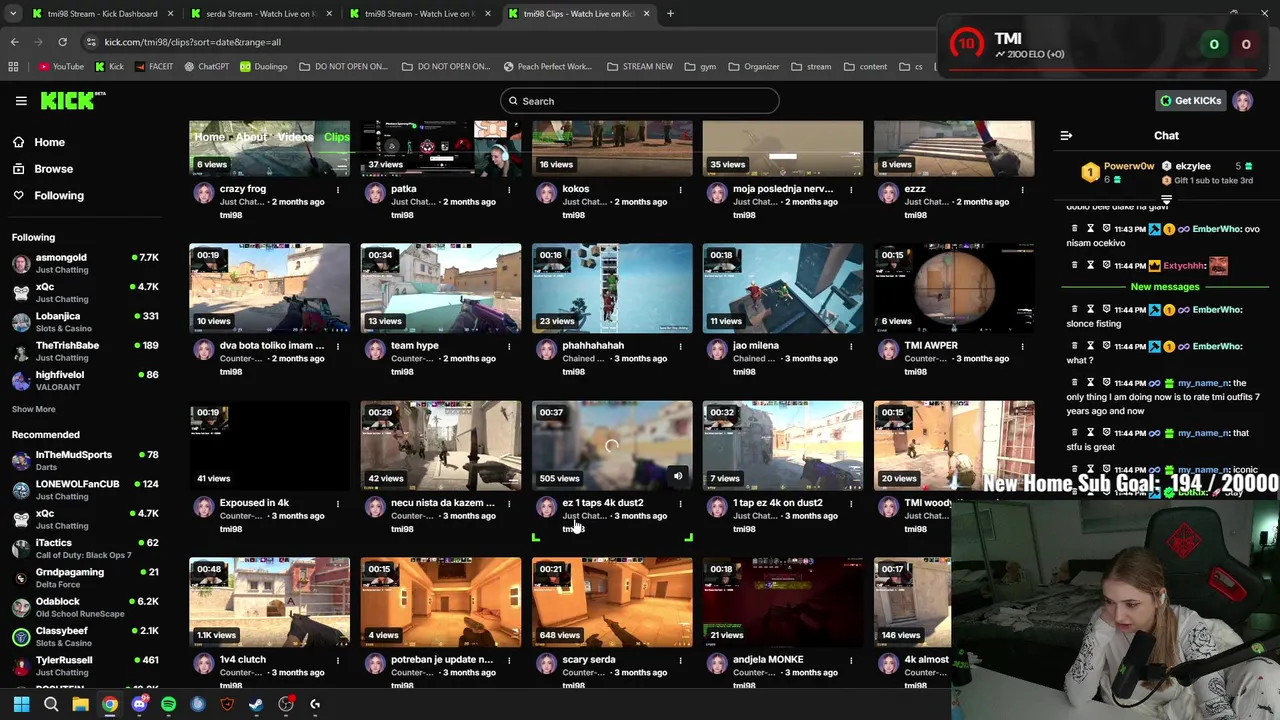Open File Explorer from taskbar

(80, 704)
